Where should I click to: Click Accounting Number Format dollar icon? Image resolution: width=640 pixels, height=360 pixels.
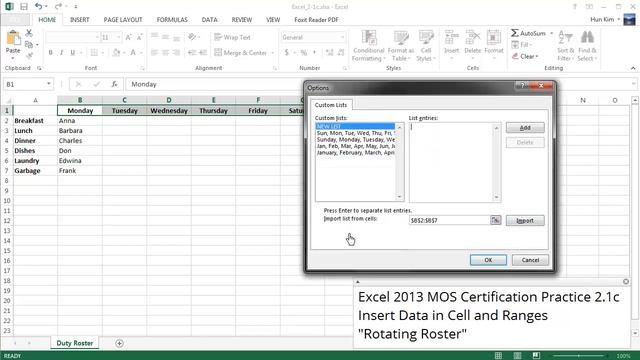click(x=287, y=53)
